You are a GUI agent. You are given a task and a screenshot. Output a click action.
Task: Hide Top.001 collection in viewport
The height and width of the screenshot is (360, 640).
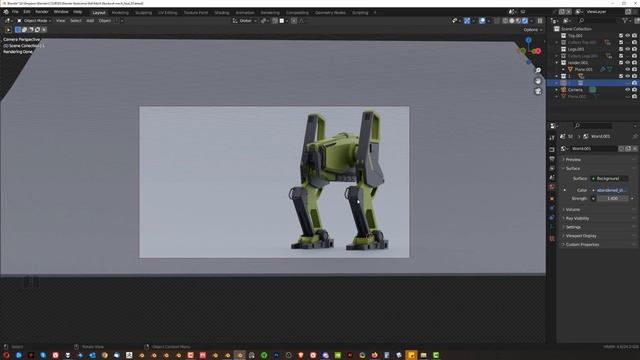[x=628, y=36]
